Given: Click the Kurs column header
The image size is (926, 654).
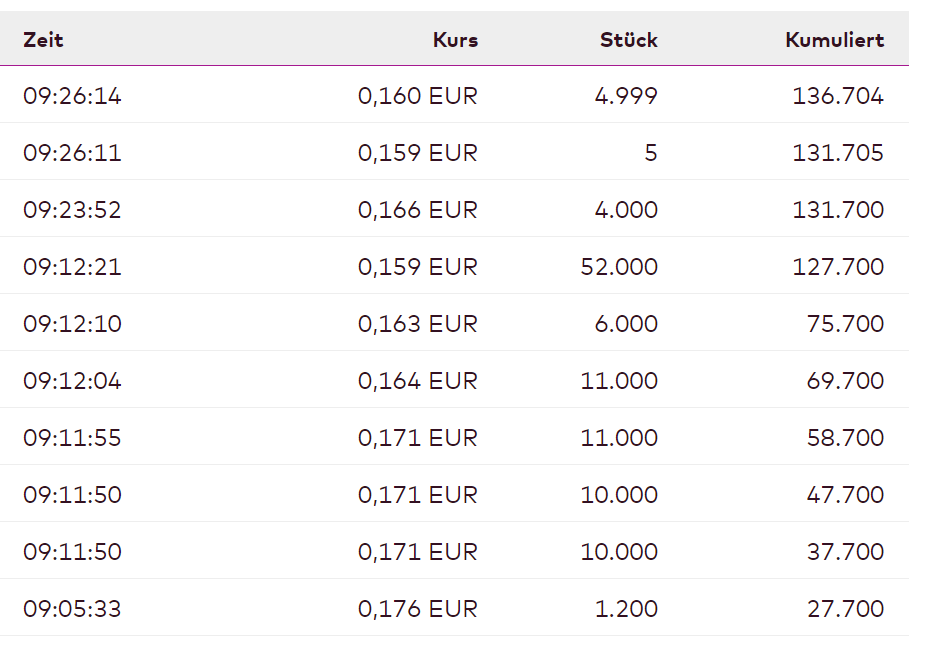Looking at the screenshot, I should coord(455,40).
